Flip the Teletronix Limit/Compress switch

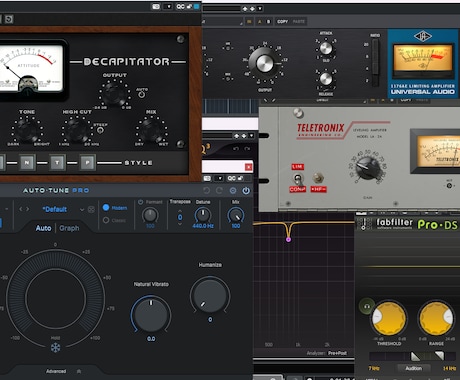tap(298, 179)
